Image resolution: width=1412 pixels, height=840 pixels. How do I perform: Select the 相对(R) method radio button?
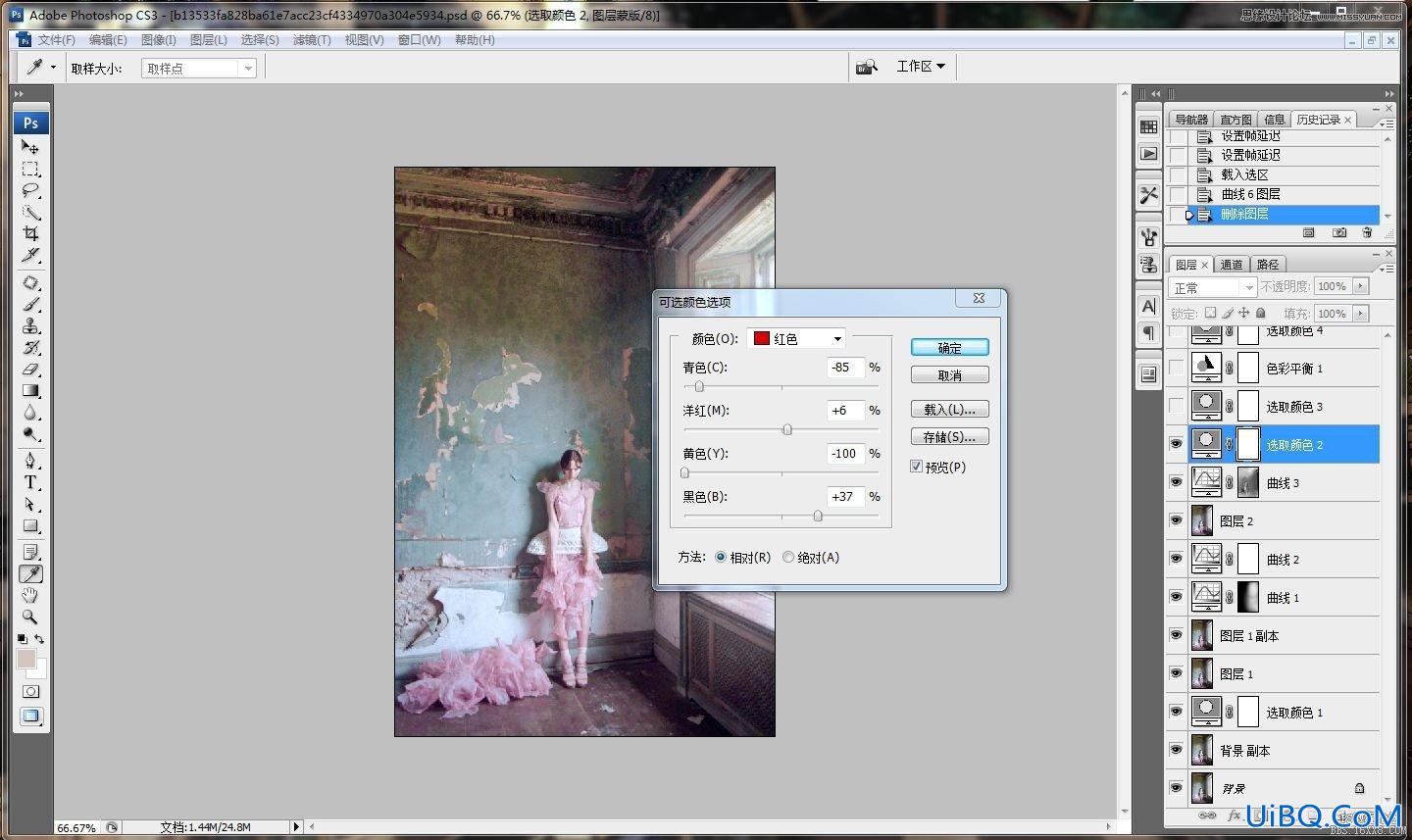721,557
